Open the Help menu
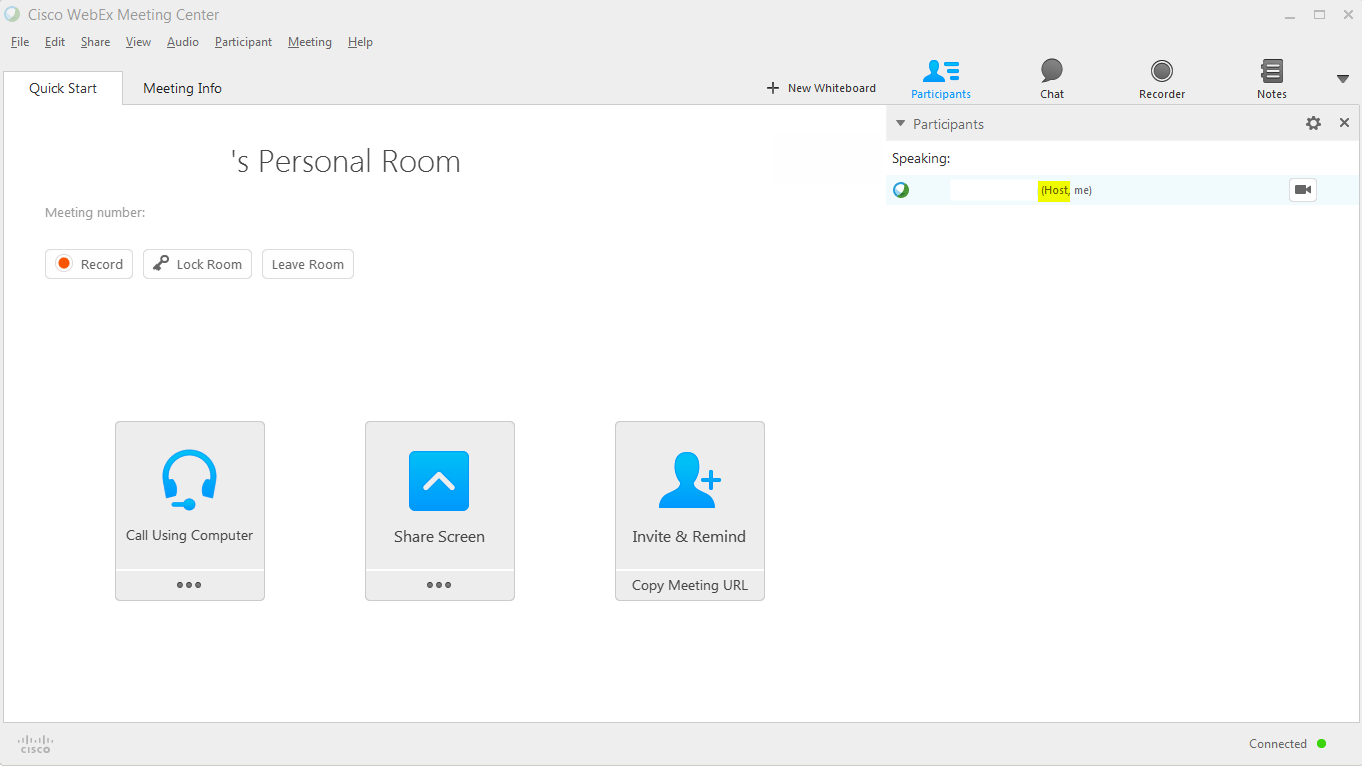Viewport: 1362px width, 766px height. click(x=360, y=42)
